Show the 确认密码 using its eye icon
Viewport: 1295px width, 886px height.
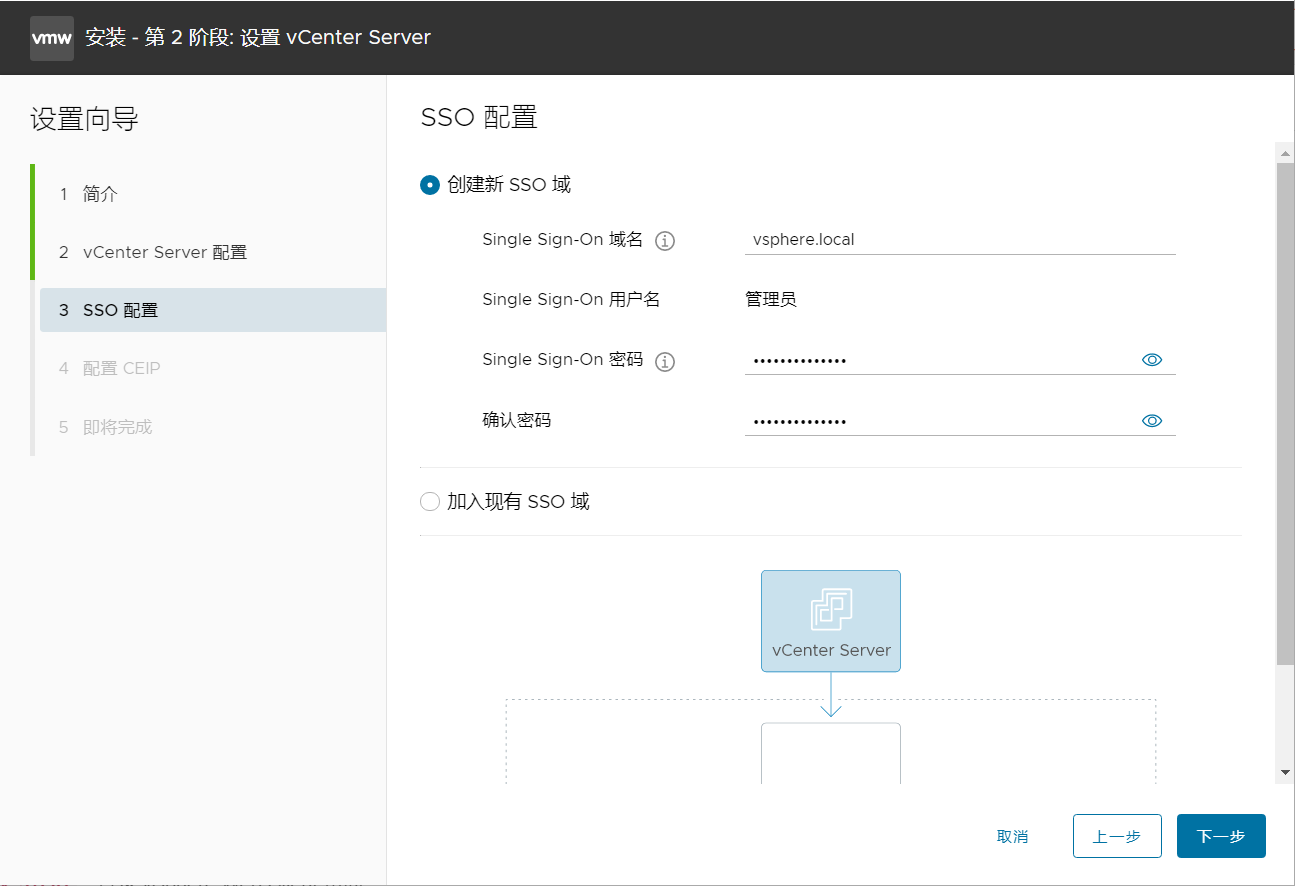click(1152, 420)
